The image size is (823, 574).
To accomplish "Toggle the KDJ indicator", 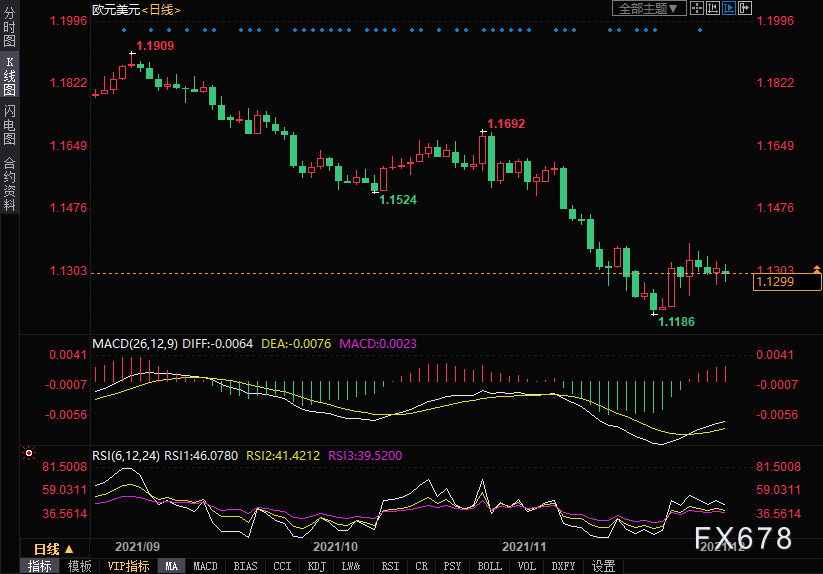I will (x=316, y=566).
